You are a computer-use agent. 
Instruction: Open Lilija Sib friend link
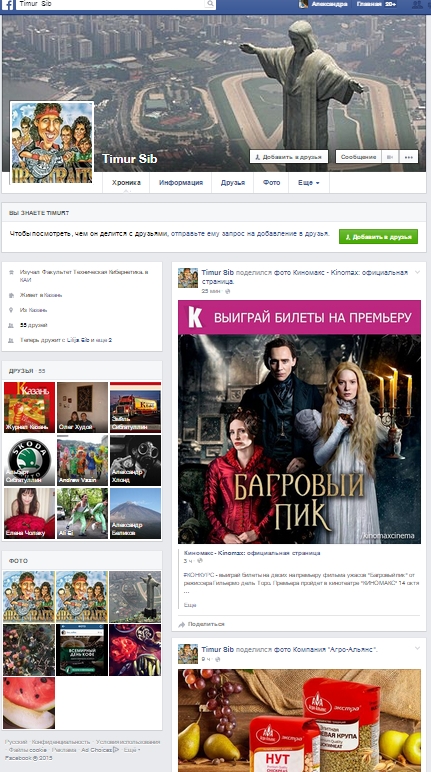click(x=78, y=340)
